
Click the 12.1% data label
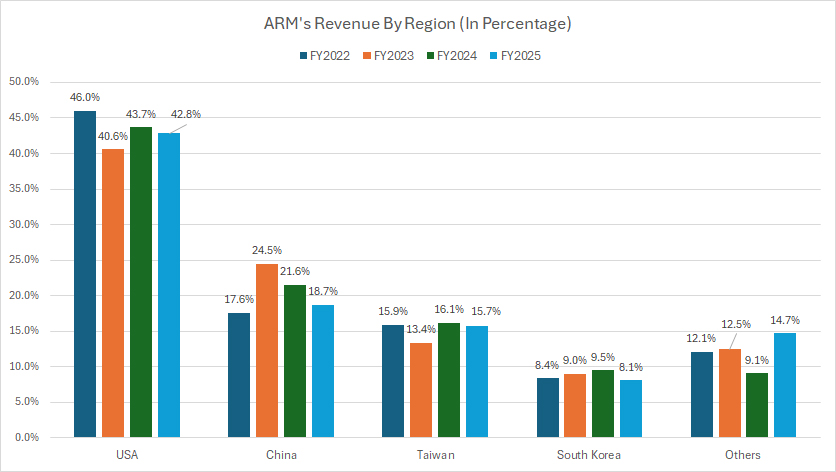click(x=701, y=339)
